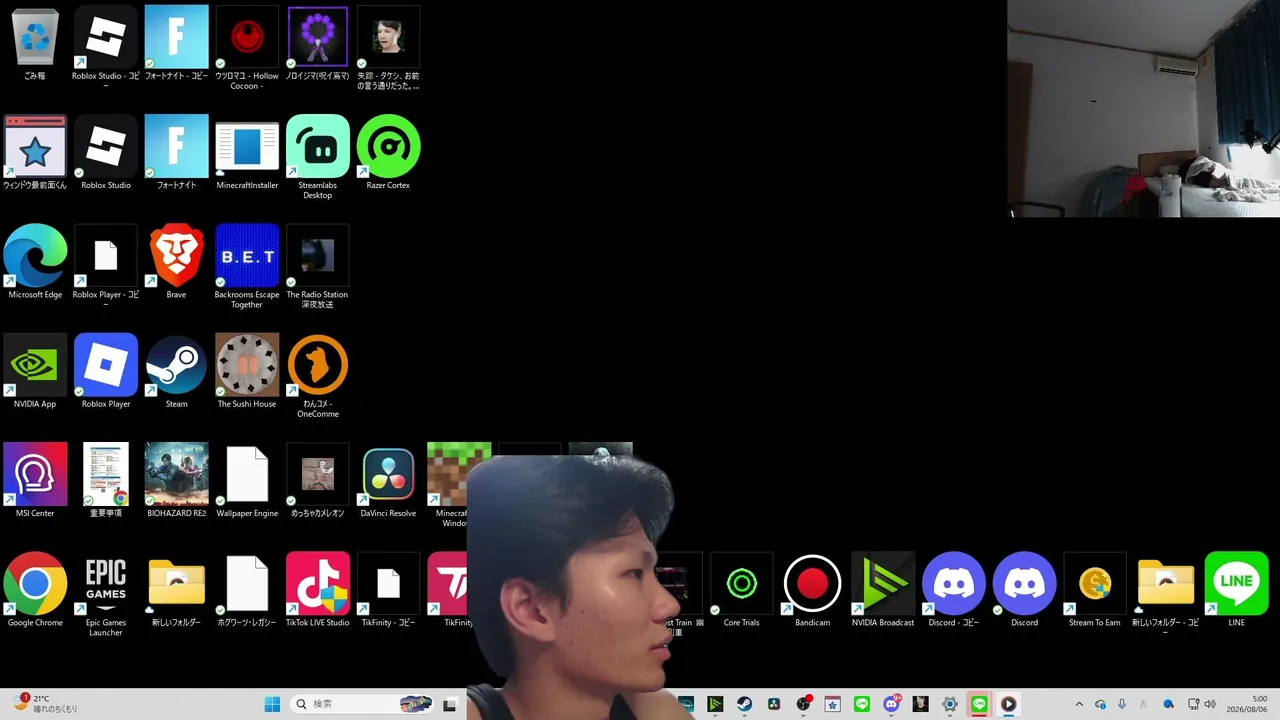Launch the blue Roblox Player shortcut
The image size is (1280, 720).
coord(105,371)
